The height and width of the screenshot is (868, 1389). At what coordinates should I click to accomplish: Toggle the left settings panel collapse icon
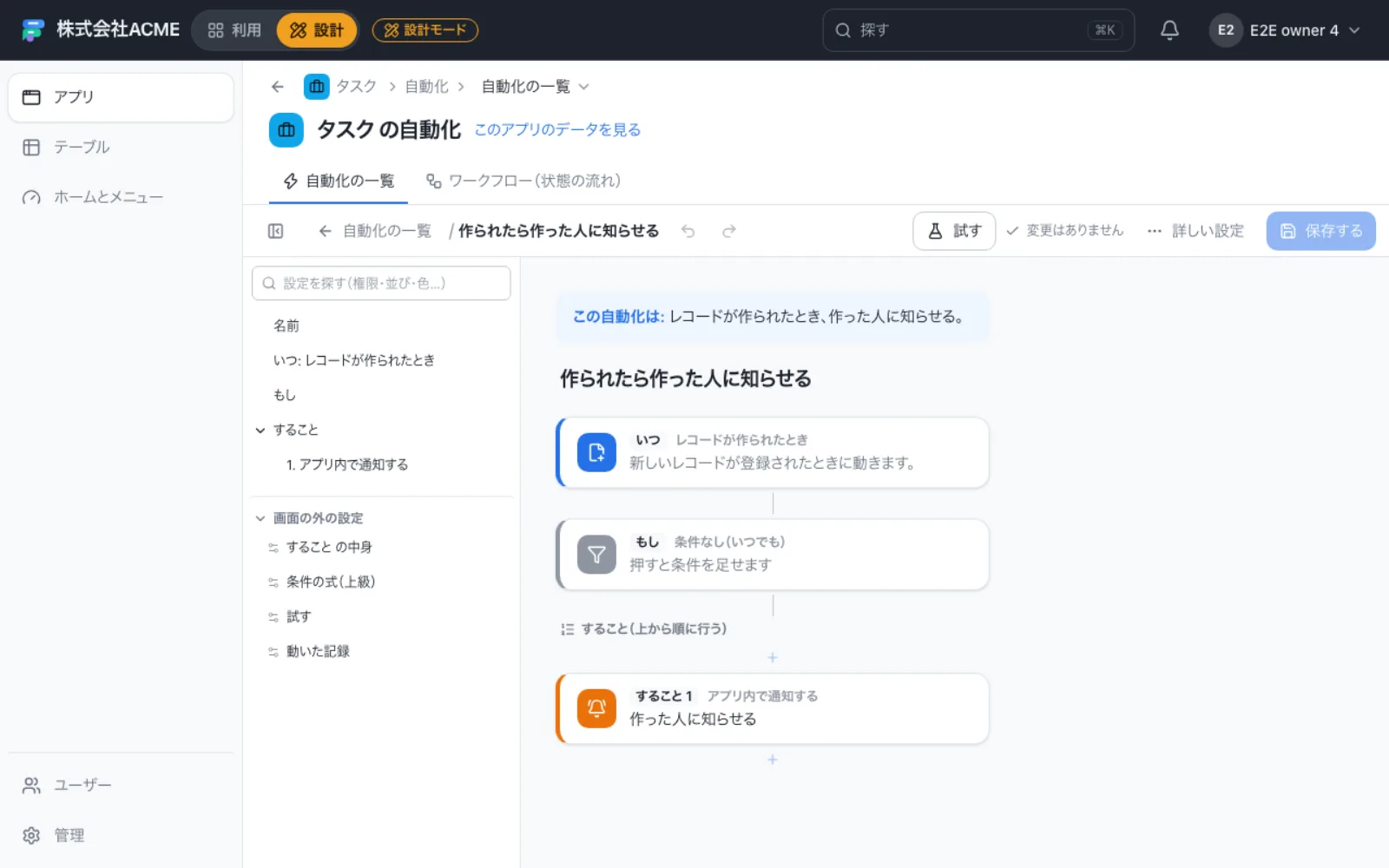coord(276,231)
